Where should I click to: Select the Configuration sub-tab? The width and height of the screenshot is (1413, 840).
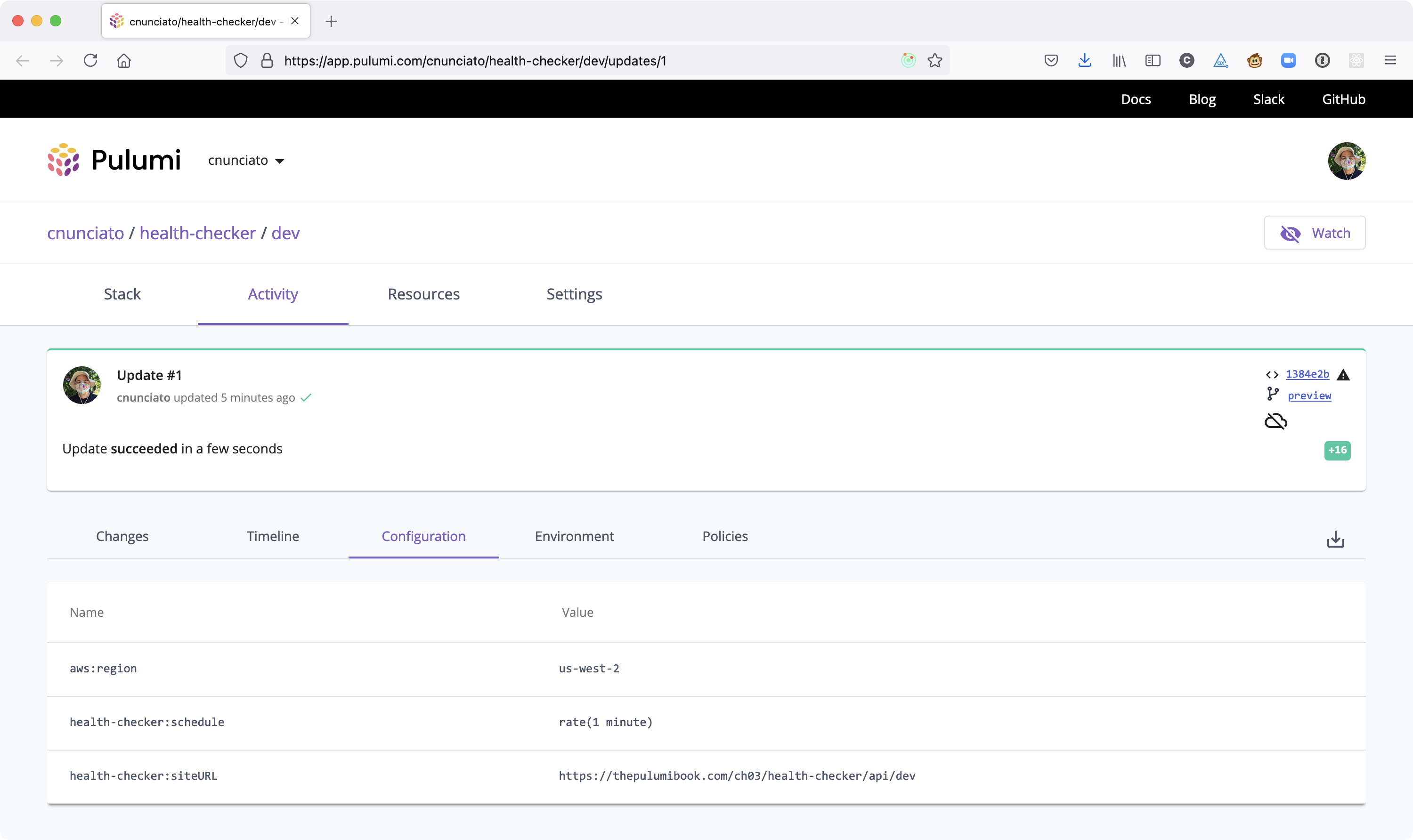[x=423, y=536]
